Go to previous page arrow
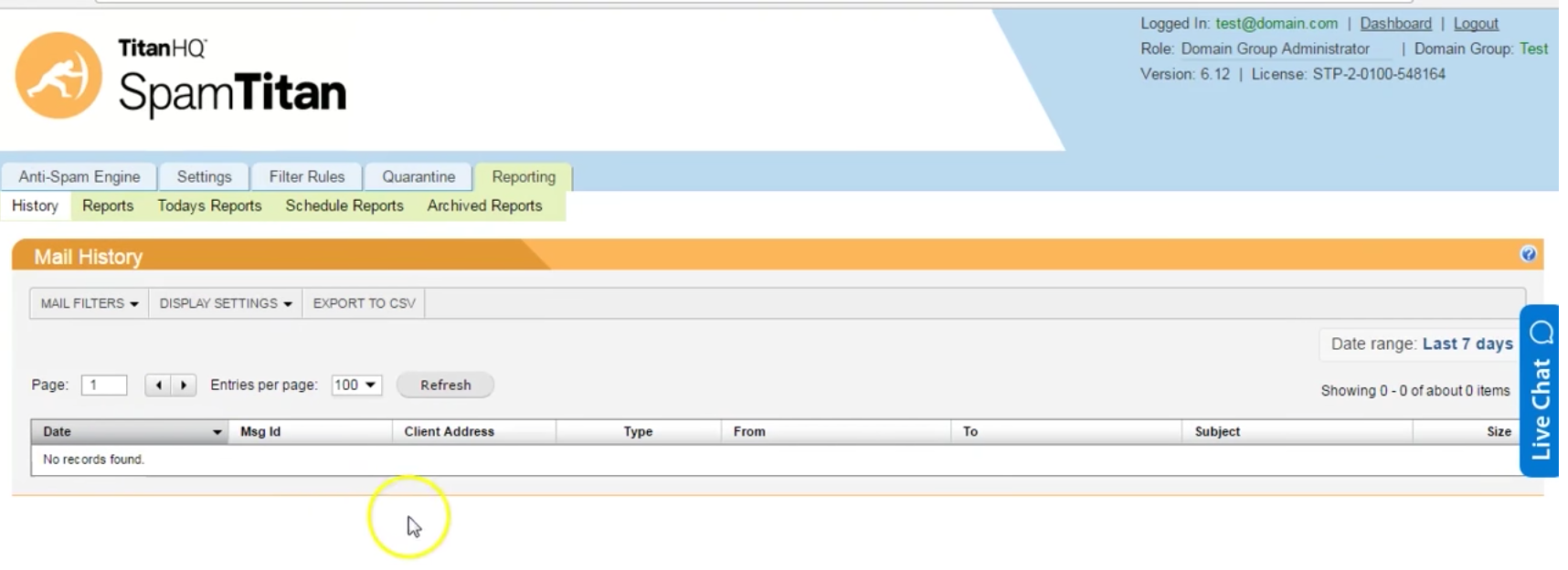Screen dimensions: 1568x570 tap(158, 385)
